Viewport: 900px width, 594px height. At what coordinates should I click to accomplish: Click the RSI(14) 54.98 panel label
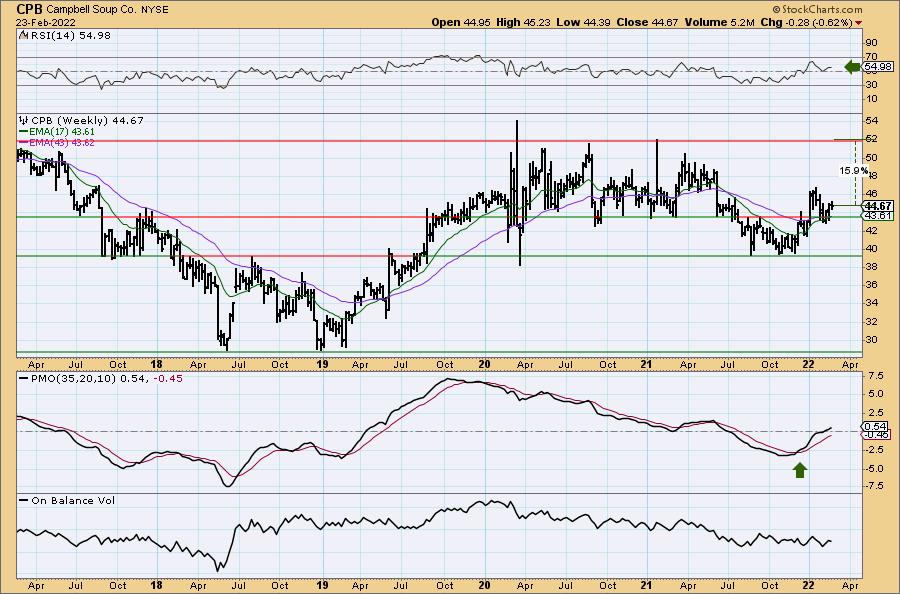click(x=70, y=36)
